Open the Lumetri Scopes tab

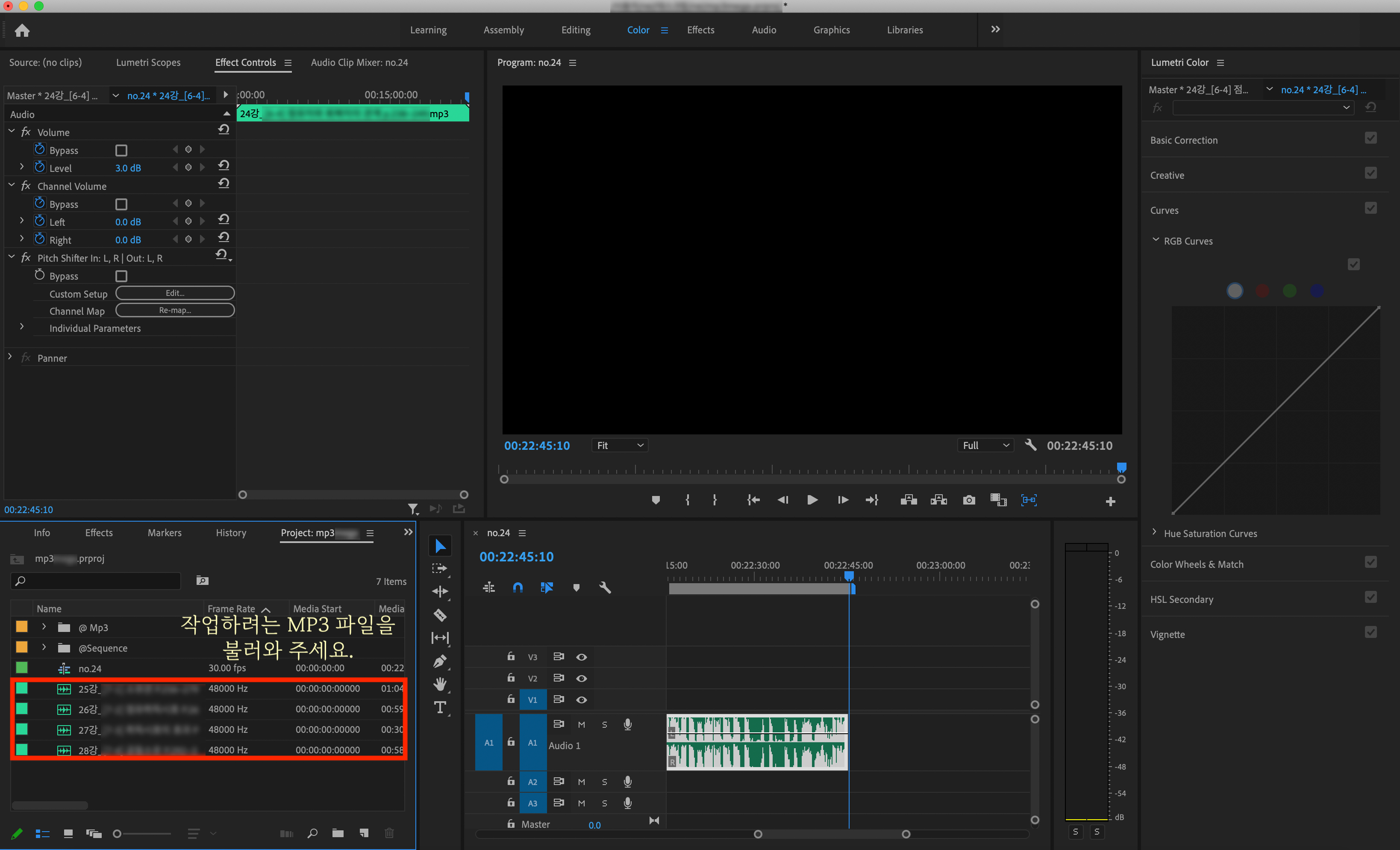click(x=148, y=62)
